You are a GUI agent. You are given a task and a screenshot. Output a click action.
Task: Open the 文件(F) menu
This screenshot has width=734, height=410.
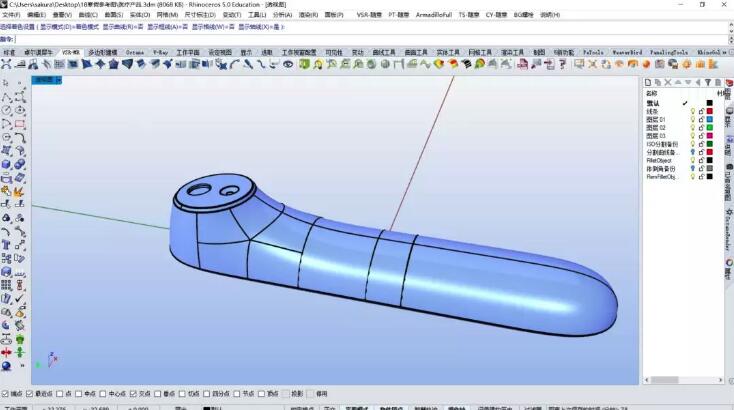[x=11, y=15]
